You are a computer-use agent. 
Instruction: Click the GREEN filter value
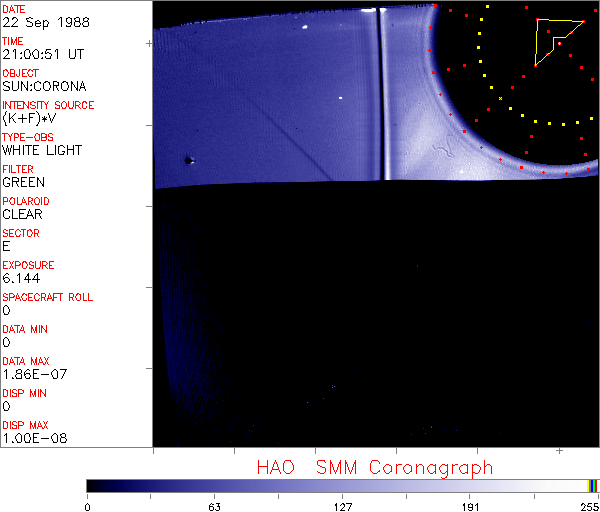click(x=23, y=183)
